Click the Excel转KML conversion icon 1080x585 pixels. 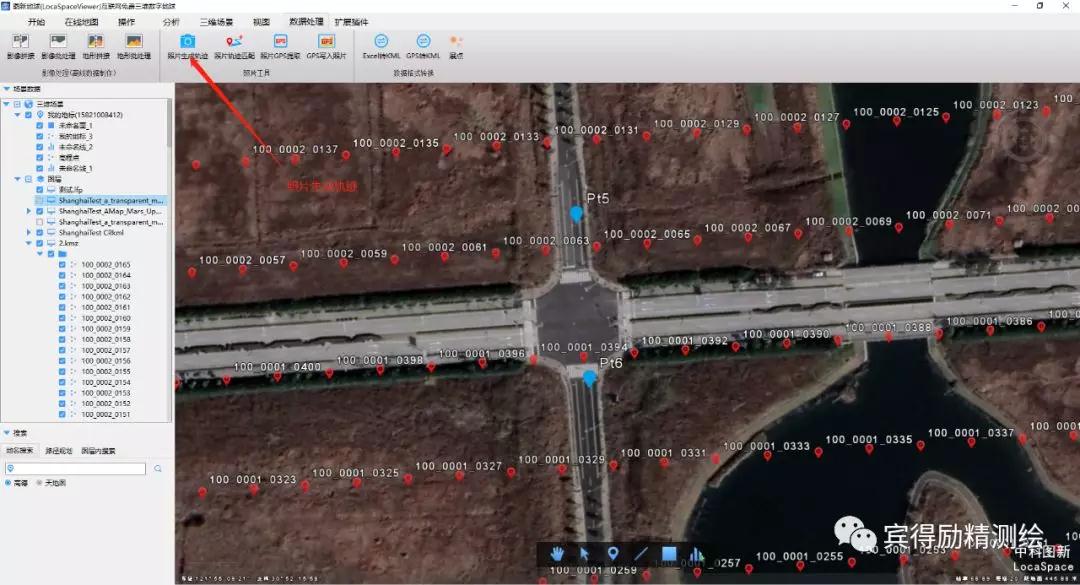coord(380,42)
